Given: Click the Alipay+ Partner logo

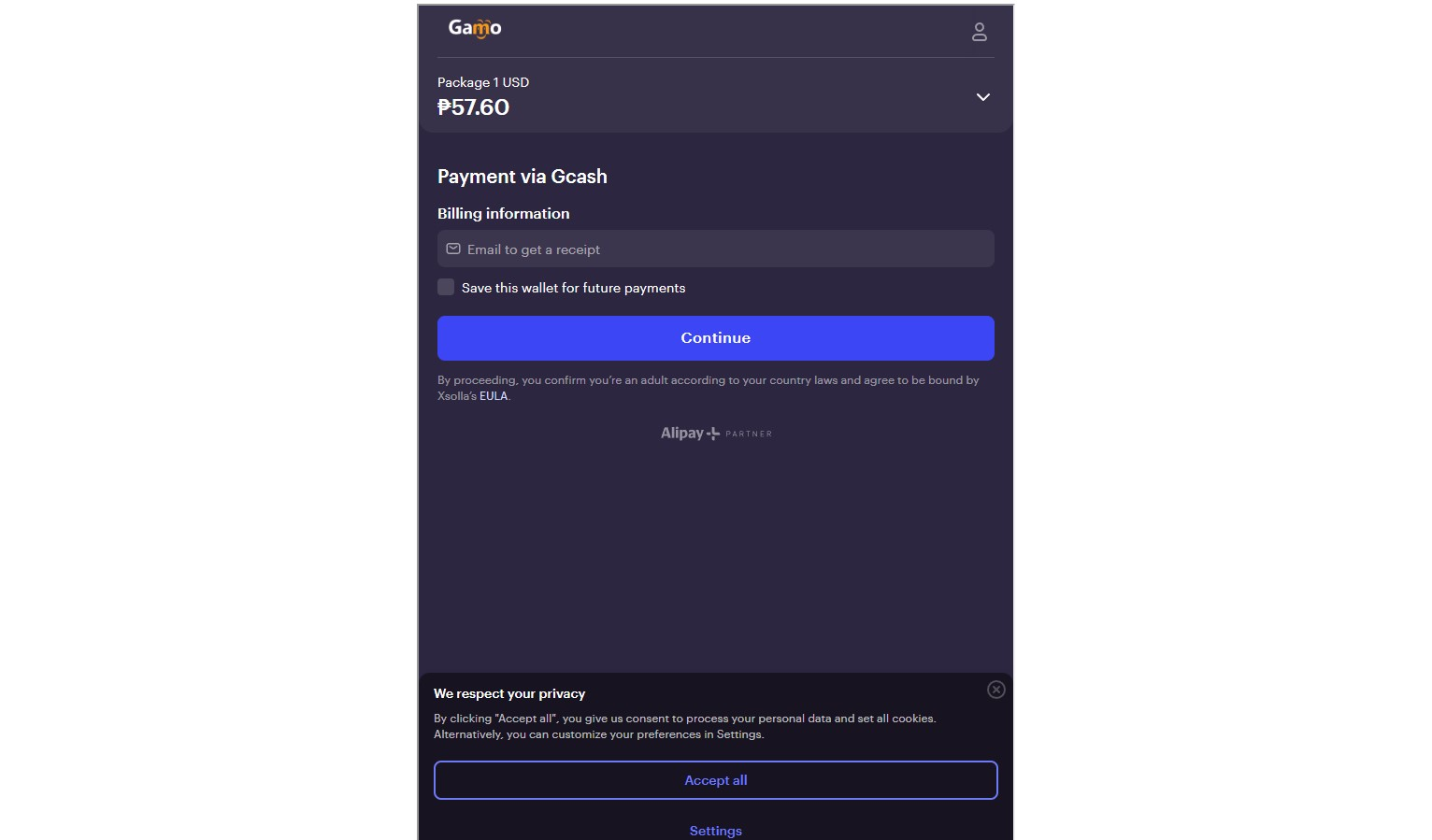Looking at the screenshot, I should pos(716,434).
